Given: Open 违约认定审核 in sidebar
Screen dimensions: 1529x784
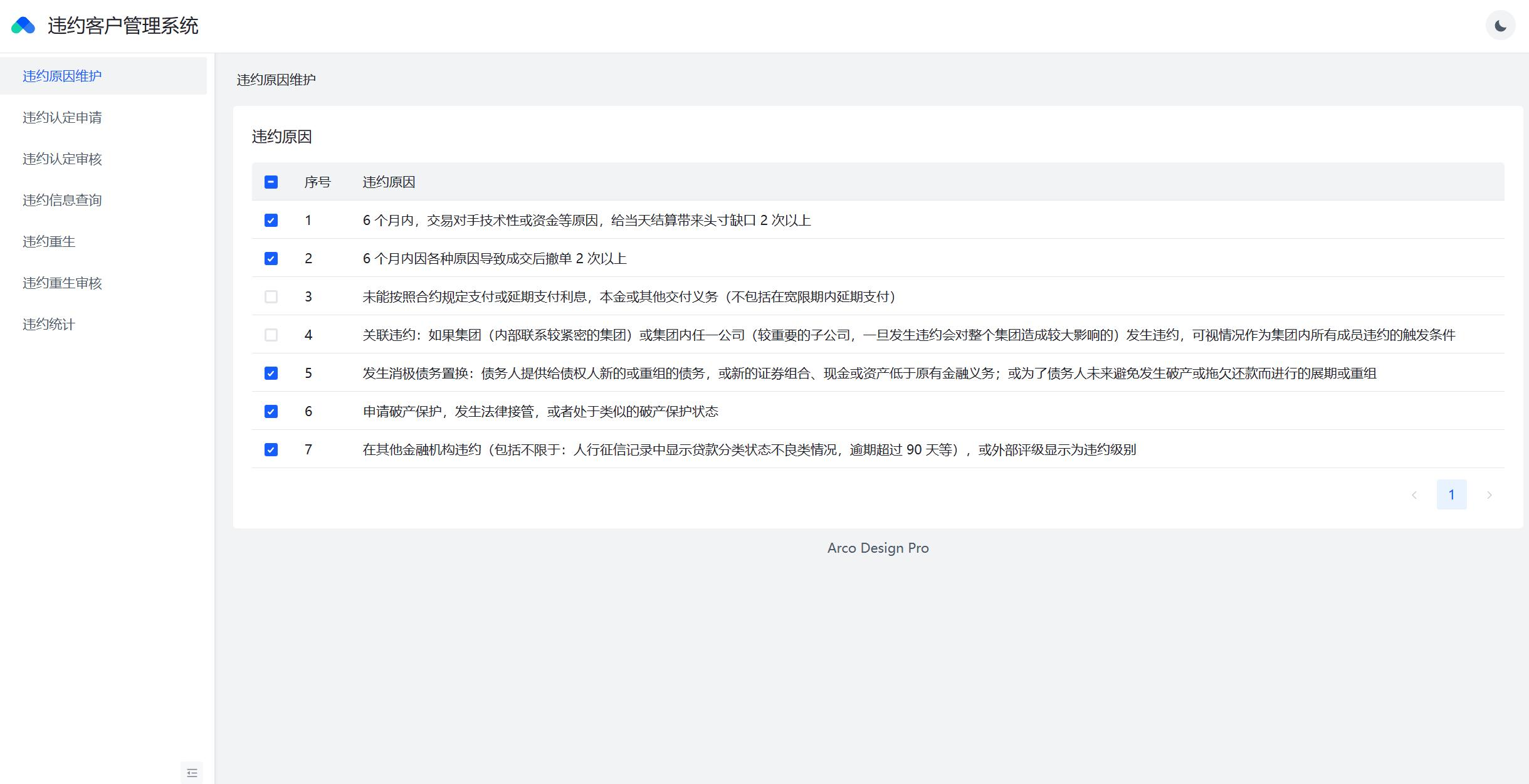Looking at the screenshot, I should tap(62, 159).
